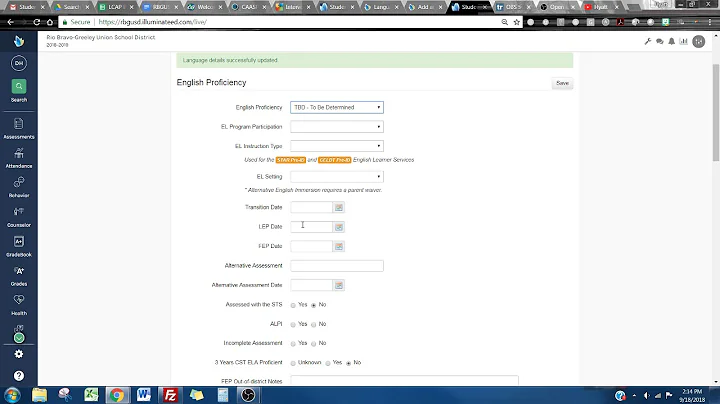The image size is (720, 404).
Task: Click the FEP Out of district Notes field
Action: (404, 381)
